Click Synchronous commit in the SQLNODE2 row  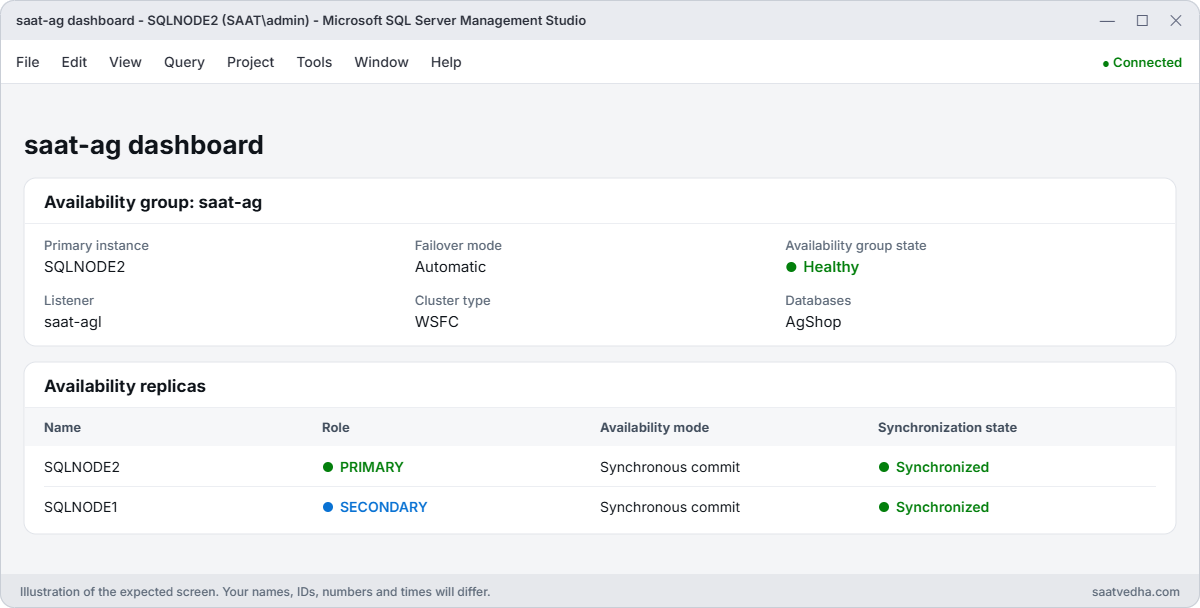coord(670,467)
